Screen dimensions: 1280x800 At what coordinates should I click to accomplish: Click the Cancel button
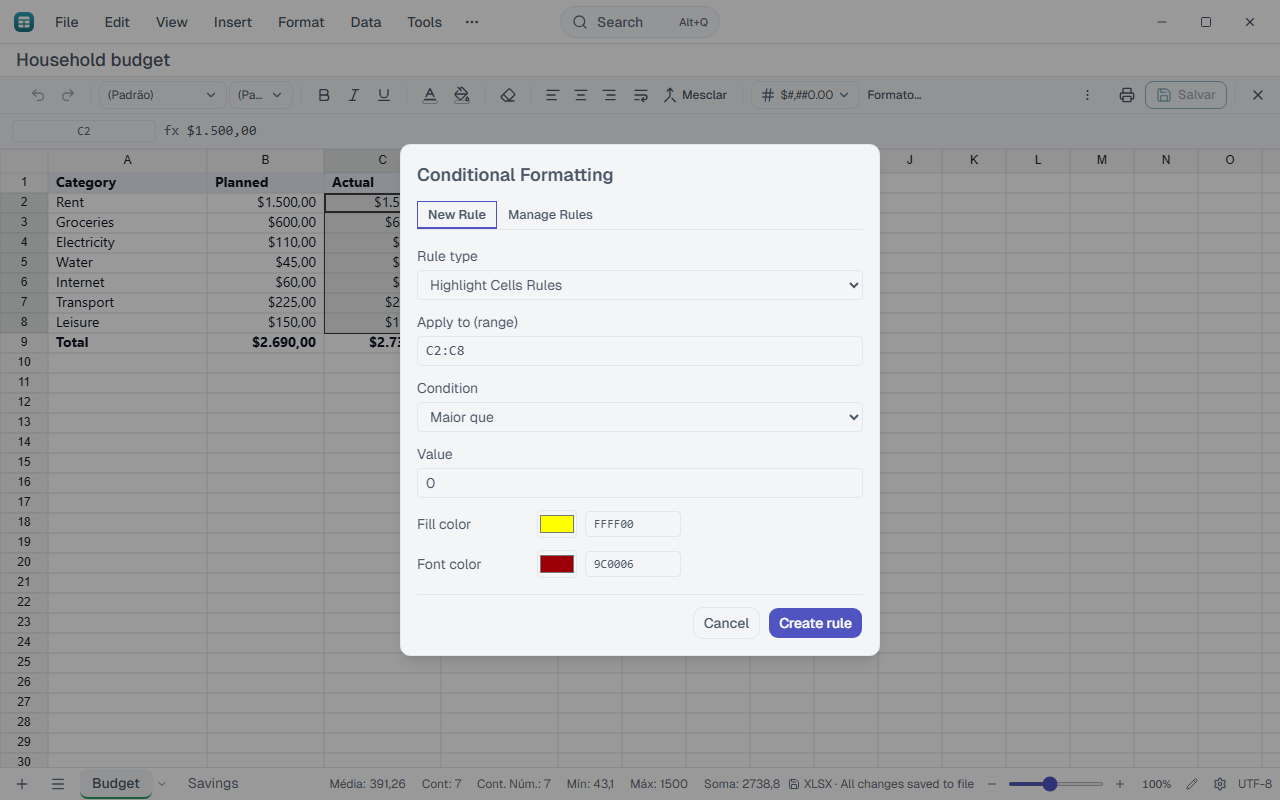point(726,623)
